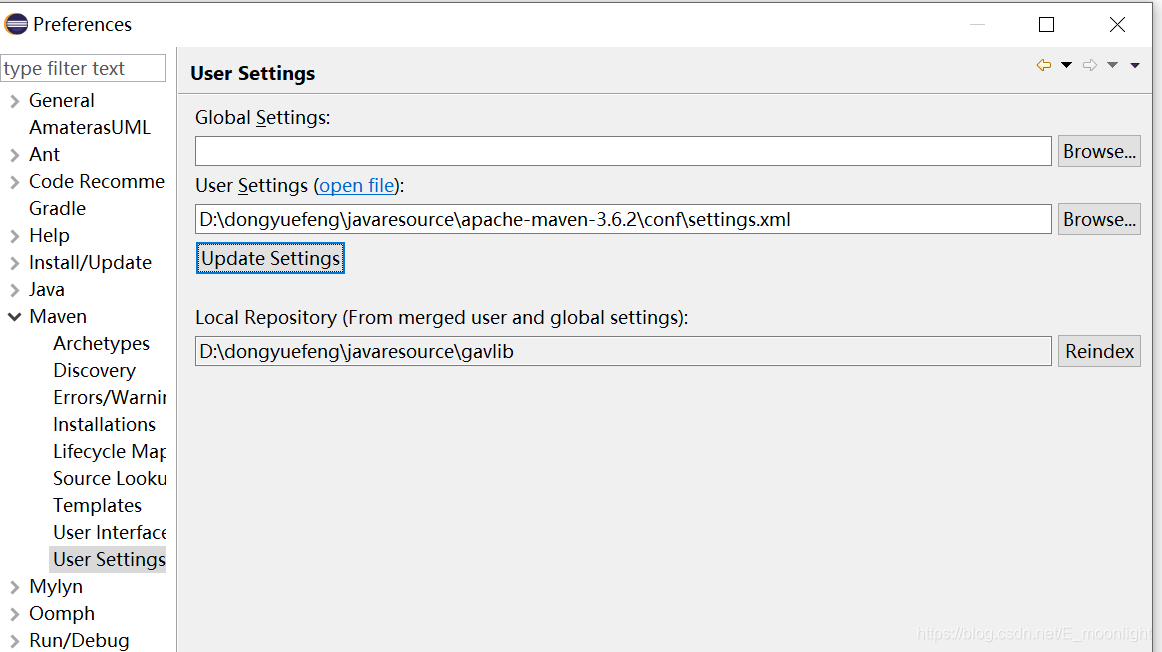
Task: Open Maven User Interface page
Action: 110,532
